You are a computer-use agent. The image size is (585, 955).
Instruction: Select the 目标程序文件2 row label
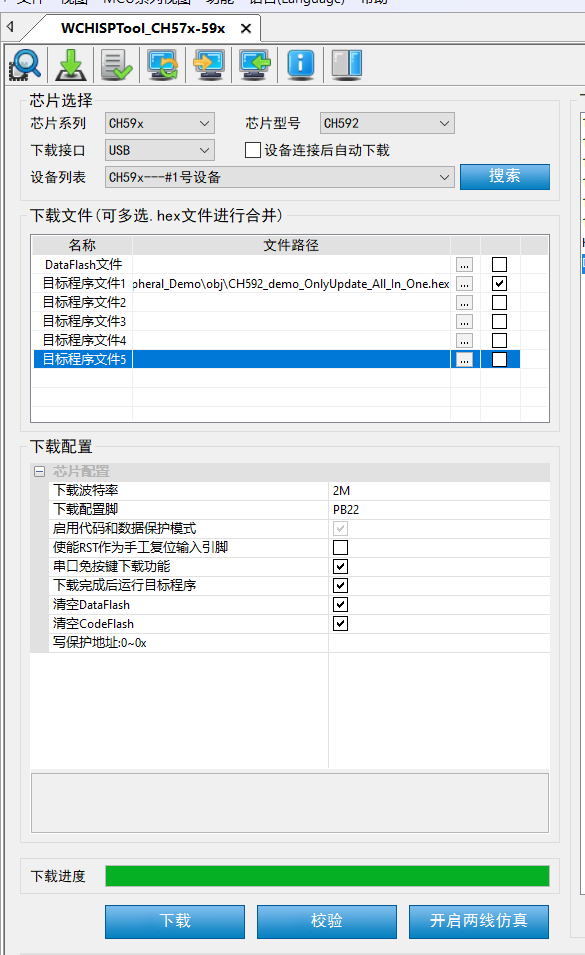click(84, 303)
